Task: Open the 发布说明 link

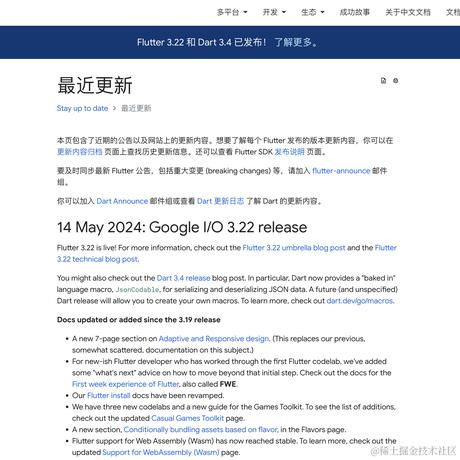Action: [289, 152]
